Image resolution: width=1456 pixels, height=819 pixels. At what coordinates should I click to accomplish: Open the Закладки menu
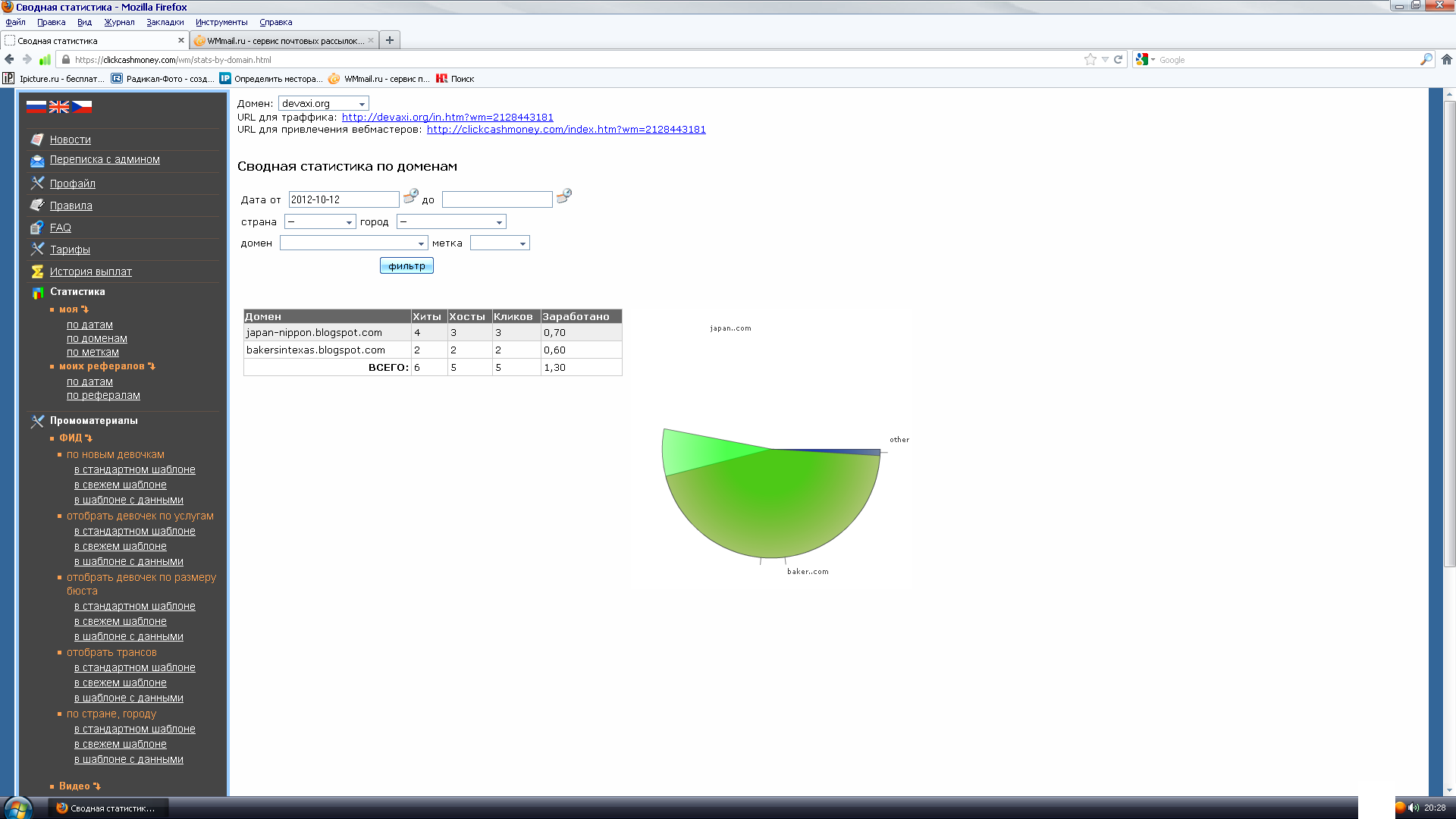coord(165,22)
